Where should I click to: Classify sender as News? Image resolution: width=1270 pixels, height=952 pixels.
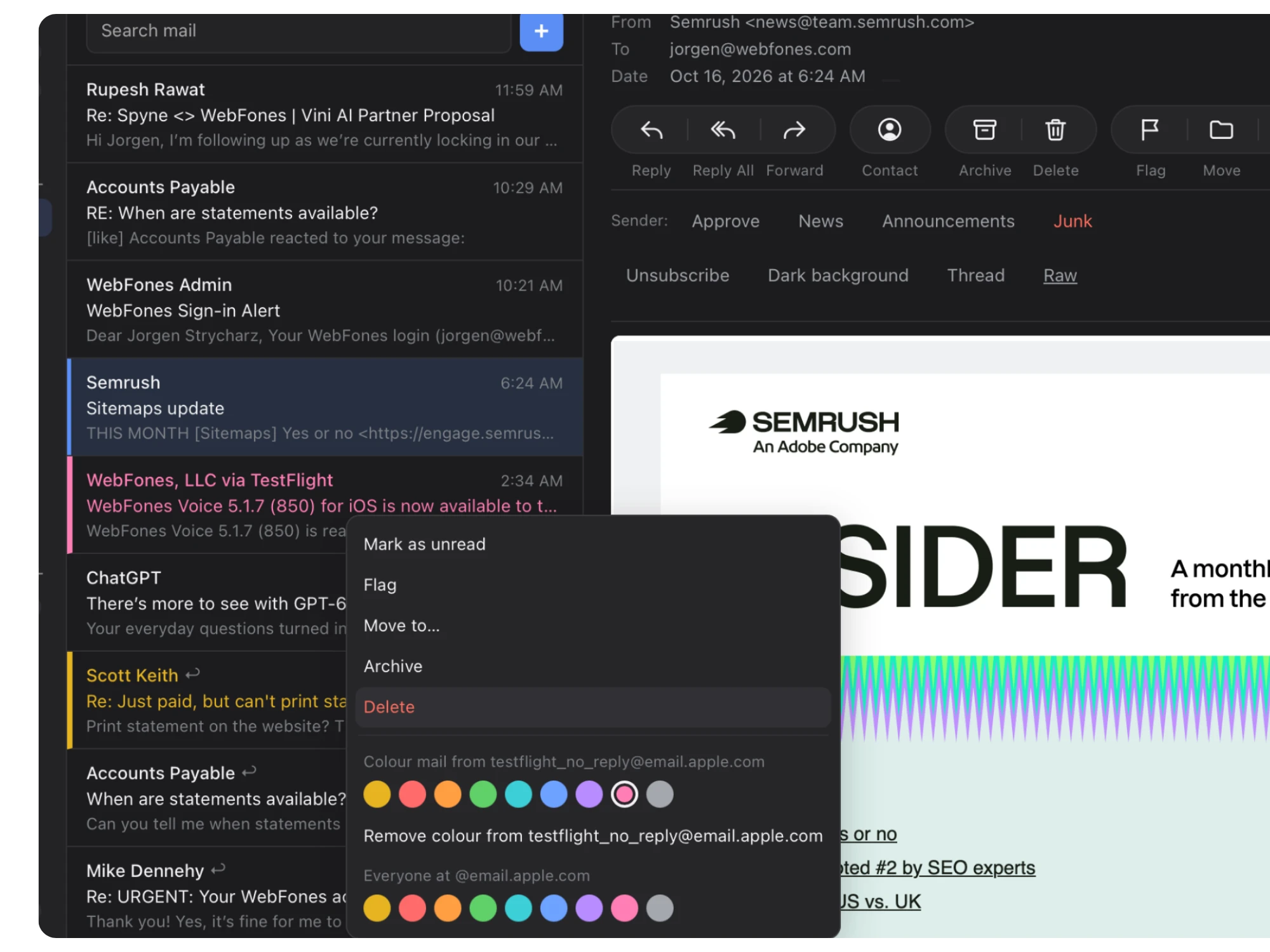pyautogui.click(x=820, y=221)
